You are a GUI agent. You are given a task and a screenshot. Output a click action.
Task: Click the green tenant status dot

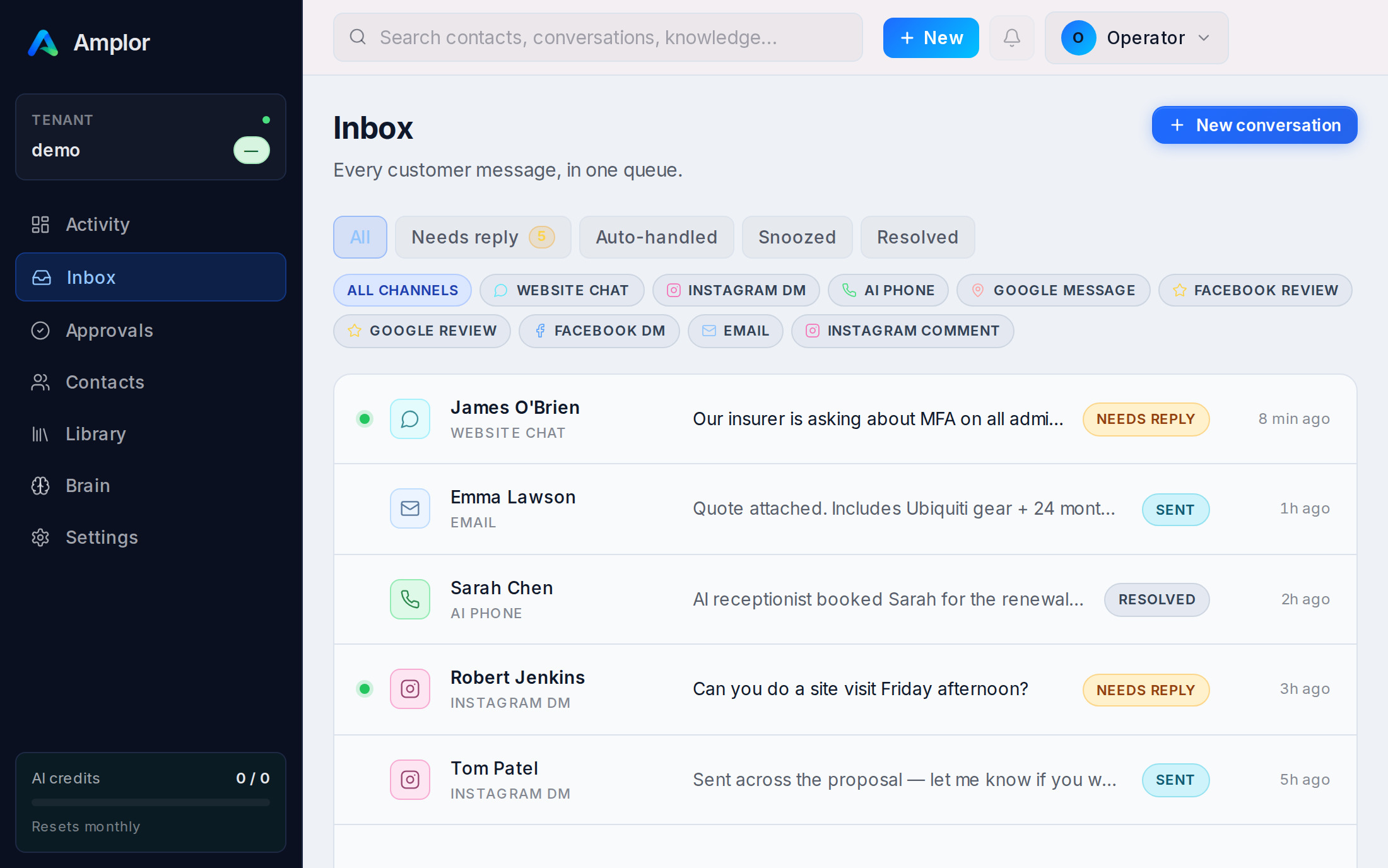(266, 120)
